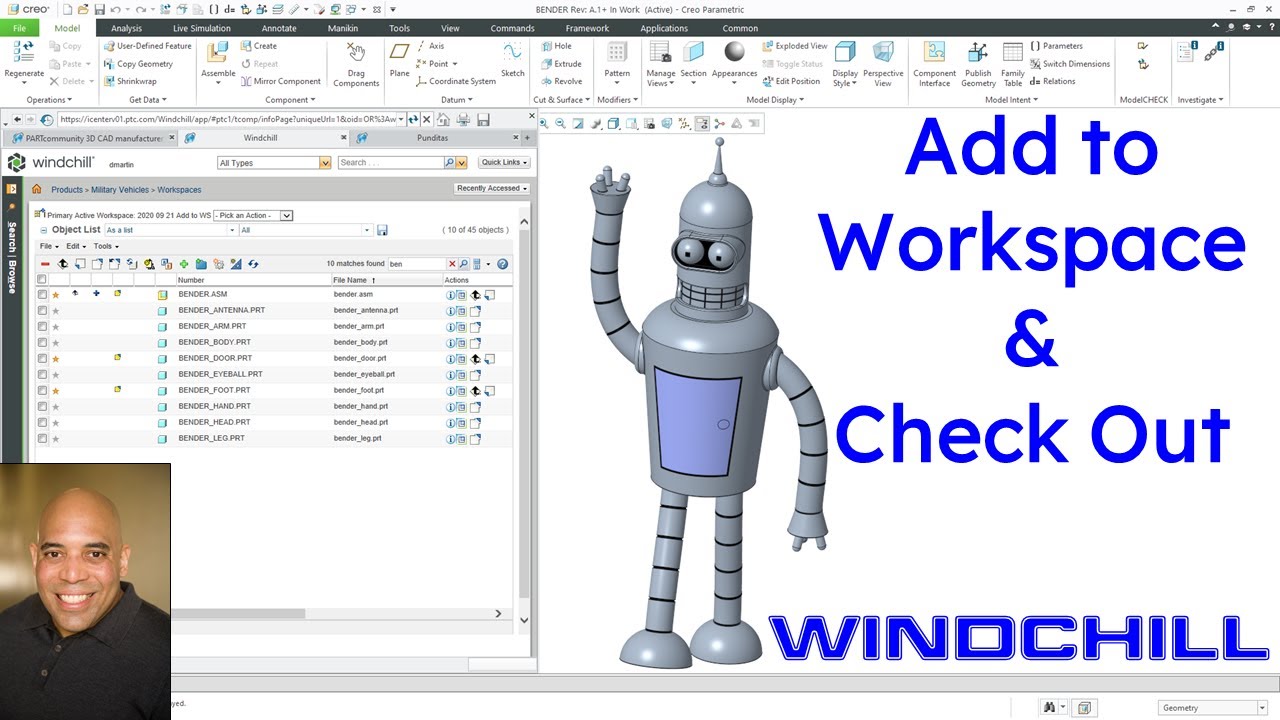Tick the BENDER_HEAD.PRT row checkbox
Screen dimensions: 1280x720
click(42, 423)
